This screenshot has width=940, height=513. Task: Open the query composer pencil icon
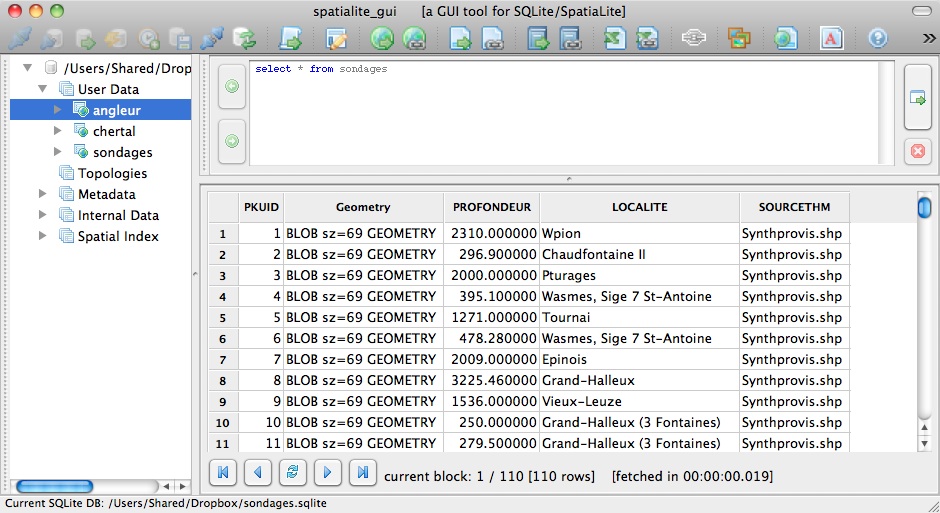pyautogui.click(x=336, y=39)
